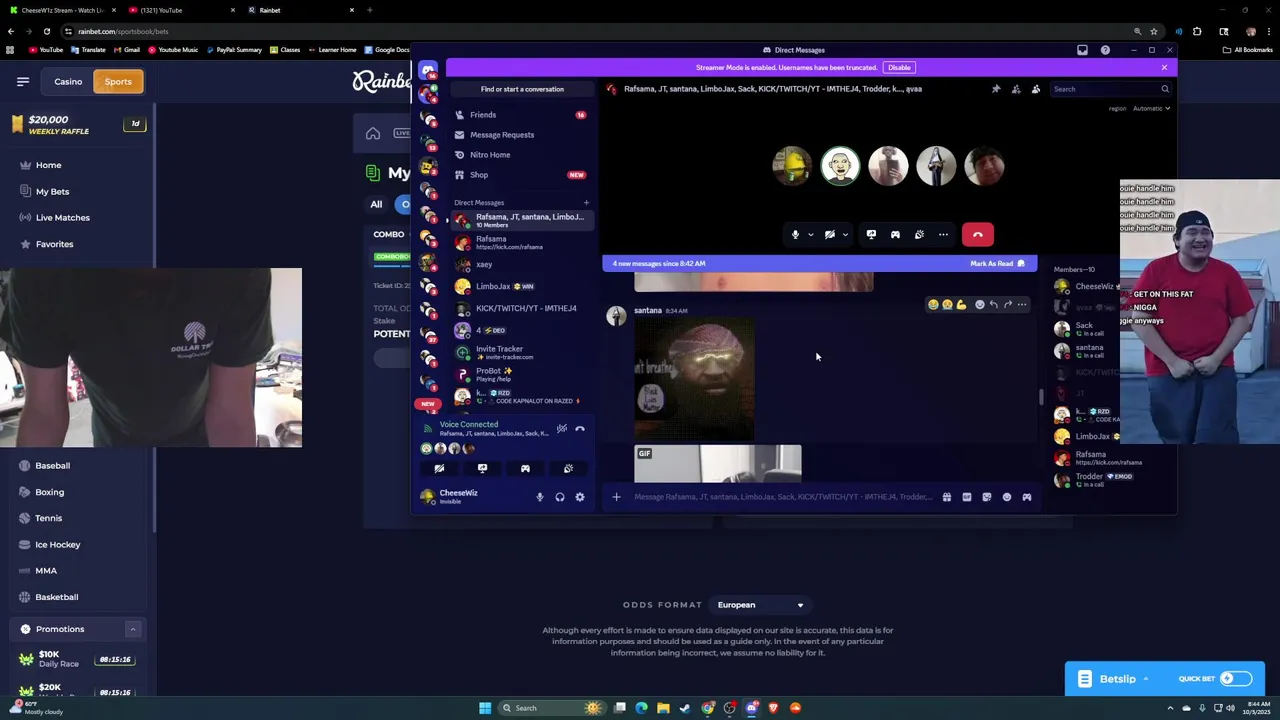
Task: Open santana's image attachment
Action: [x=694, y=379]
